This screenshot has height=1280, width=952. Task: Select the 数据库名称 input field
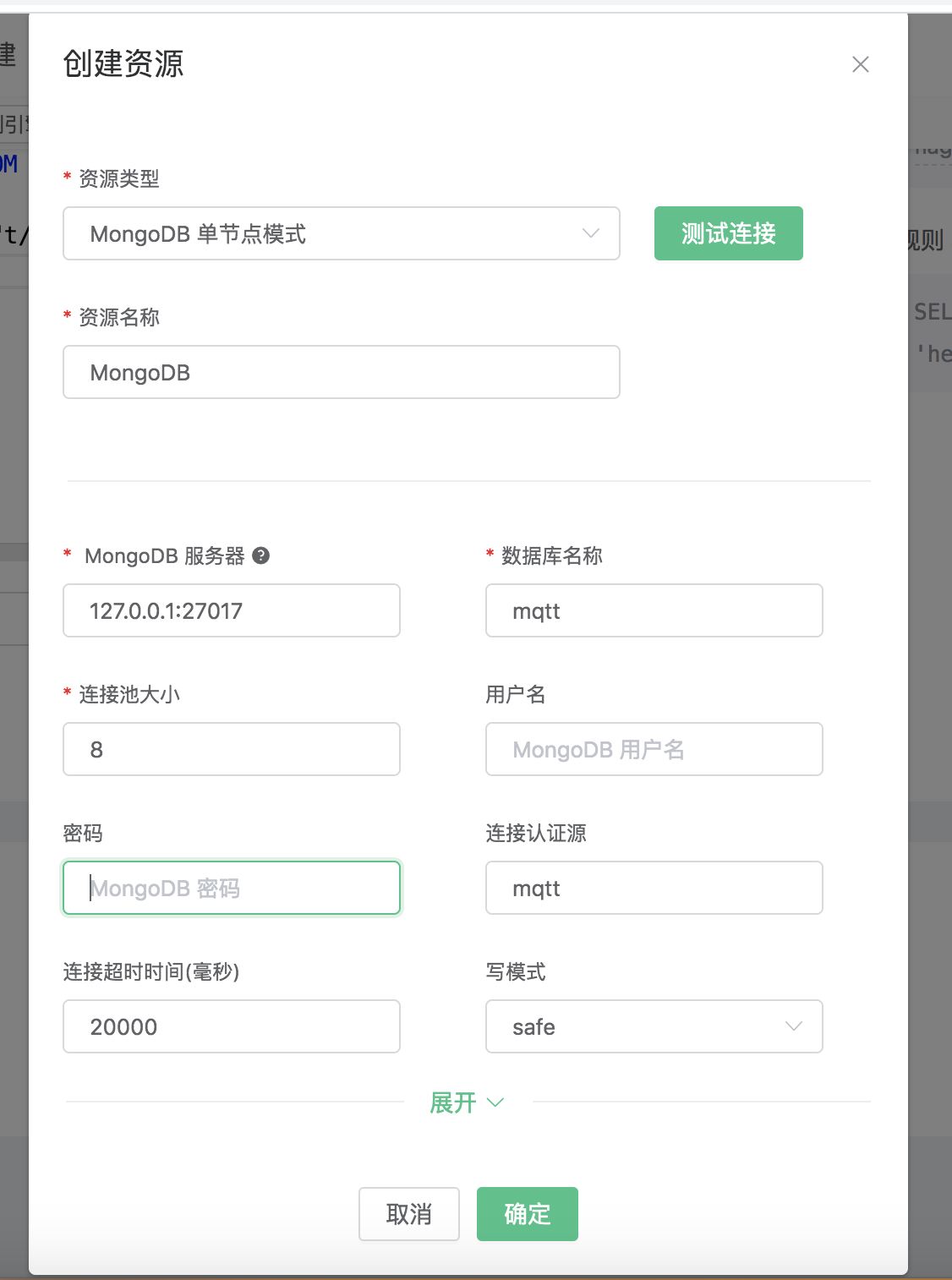[654, 610]
